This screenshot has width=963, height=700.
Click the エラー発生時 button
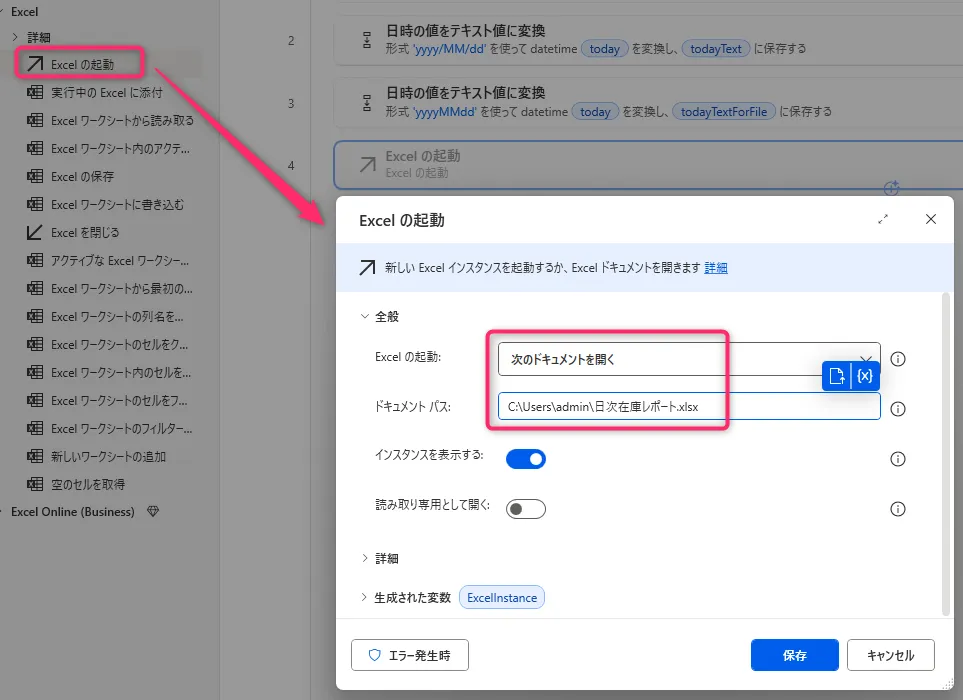410,656
